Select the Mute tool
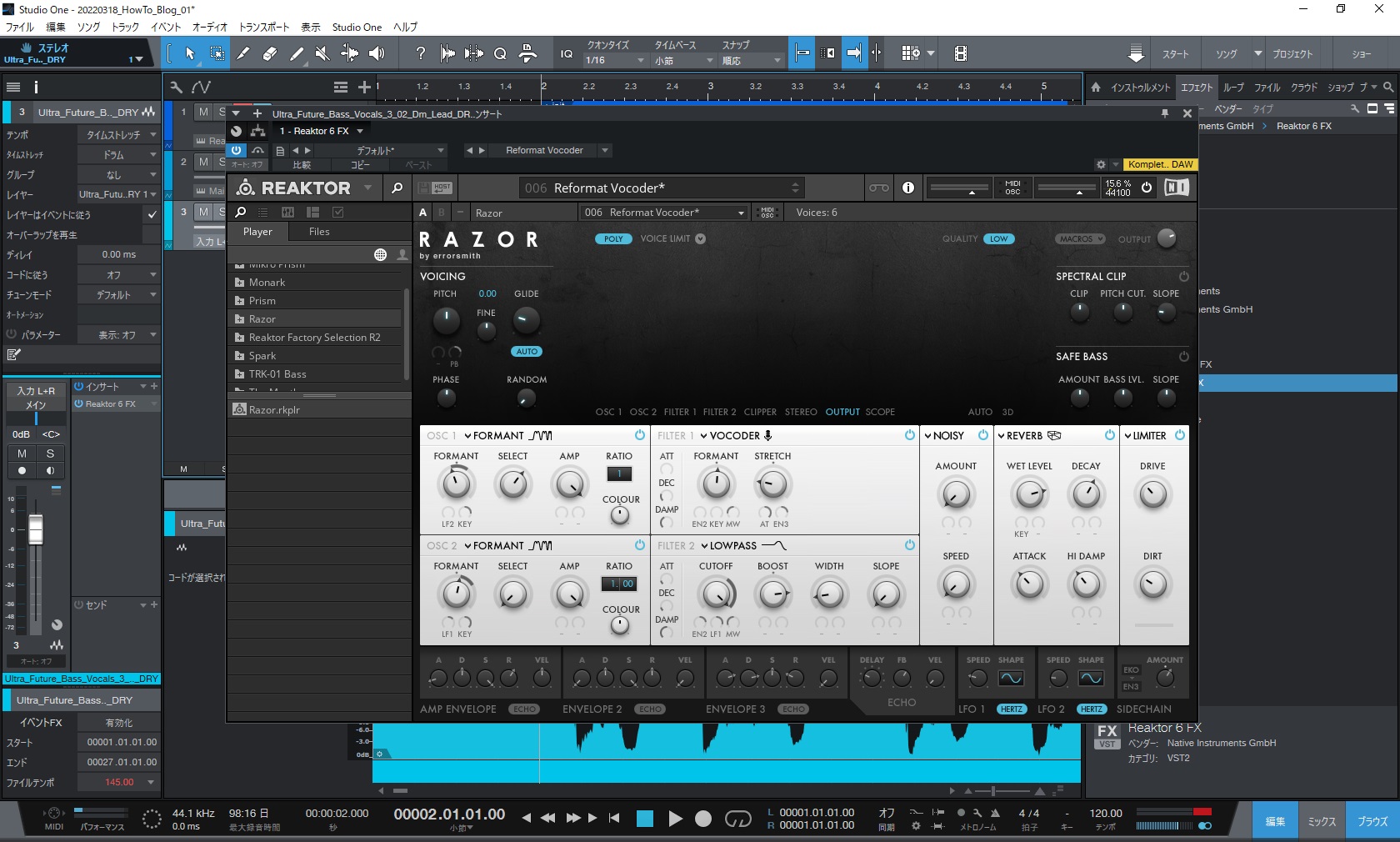 coord(322,53)
